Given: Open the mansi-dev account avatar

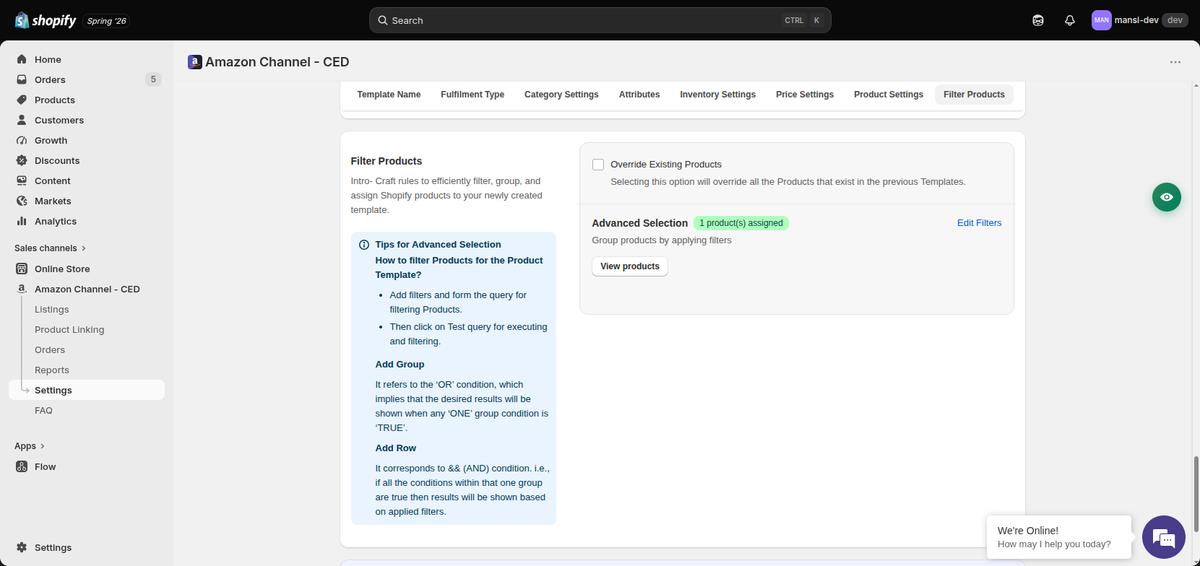Looking at the screenshot, I should [1101, 20].
